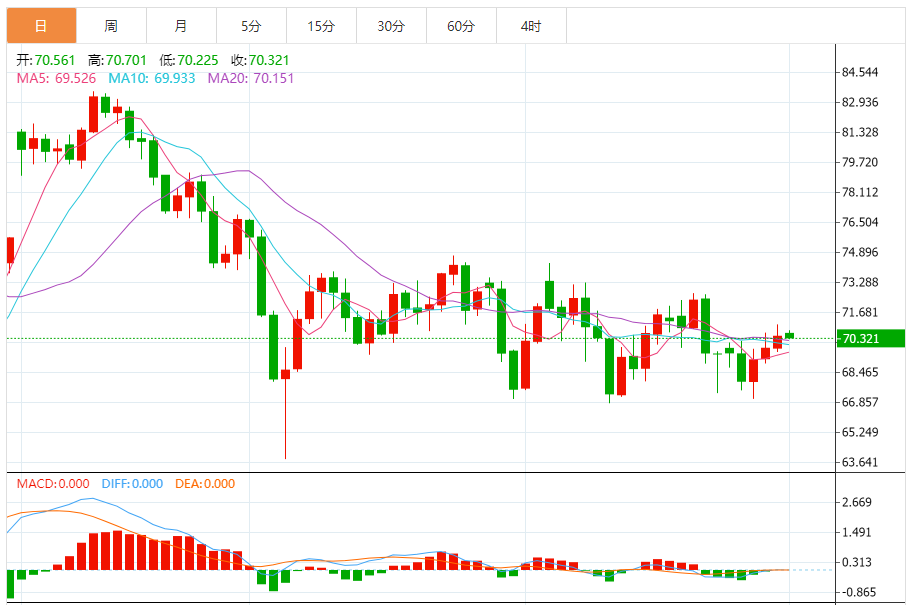Click the 0.313 MACD axis label
The height and width of the screenshot is (605, 915).
pos(857,562)
